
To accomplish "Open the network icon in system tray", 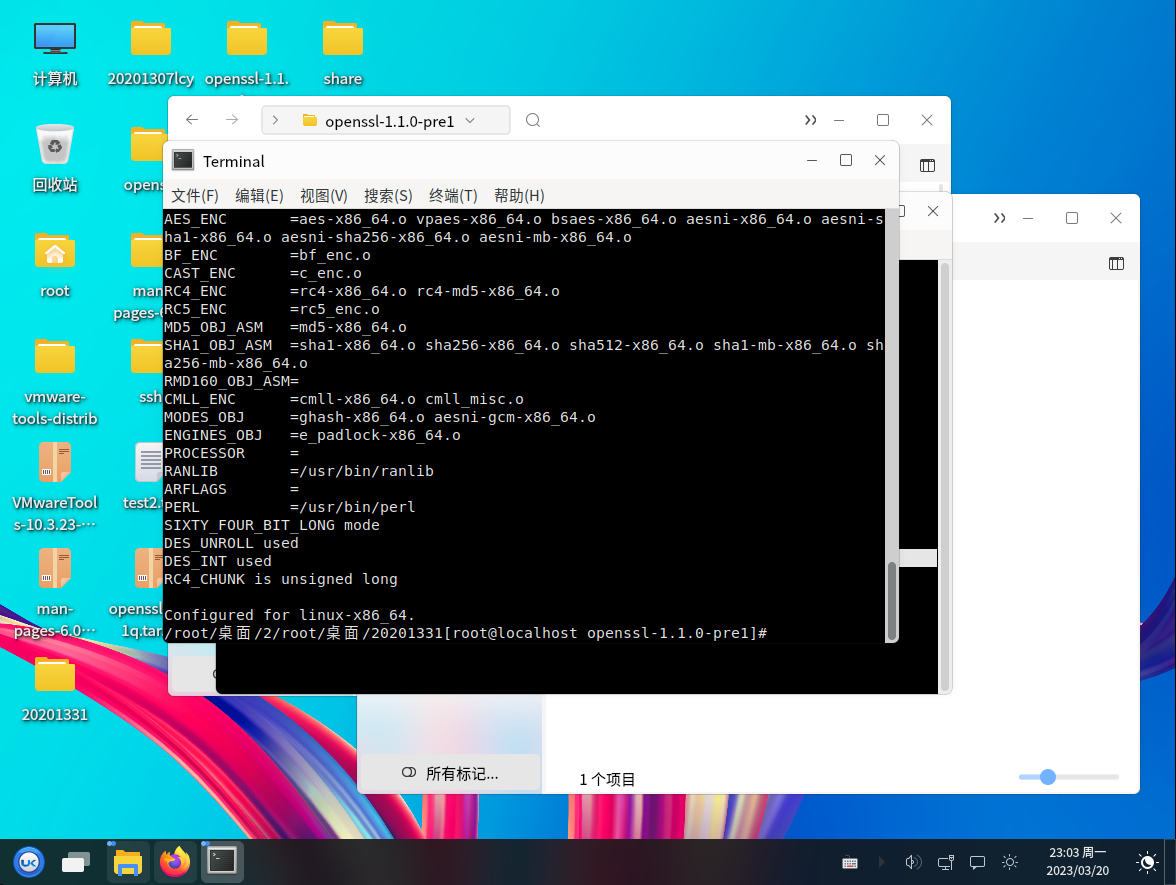I will (x=945, y=862).
